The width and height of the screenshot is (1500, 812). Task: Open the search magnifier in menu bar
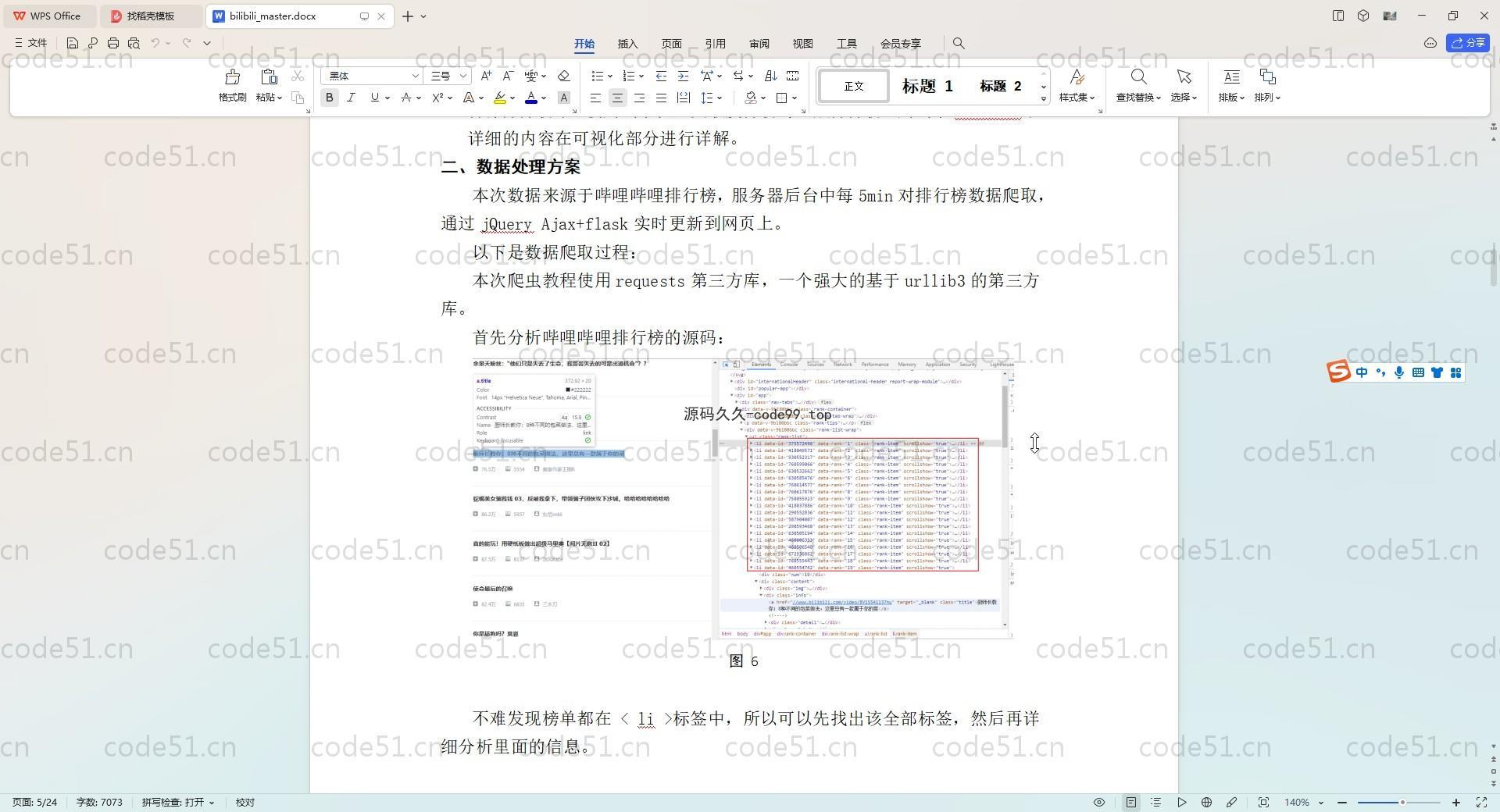[x=959, y=44]
